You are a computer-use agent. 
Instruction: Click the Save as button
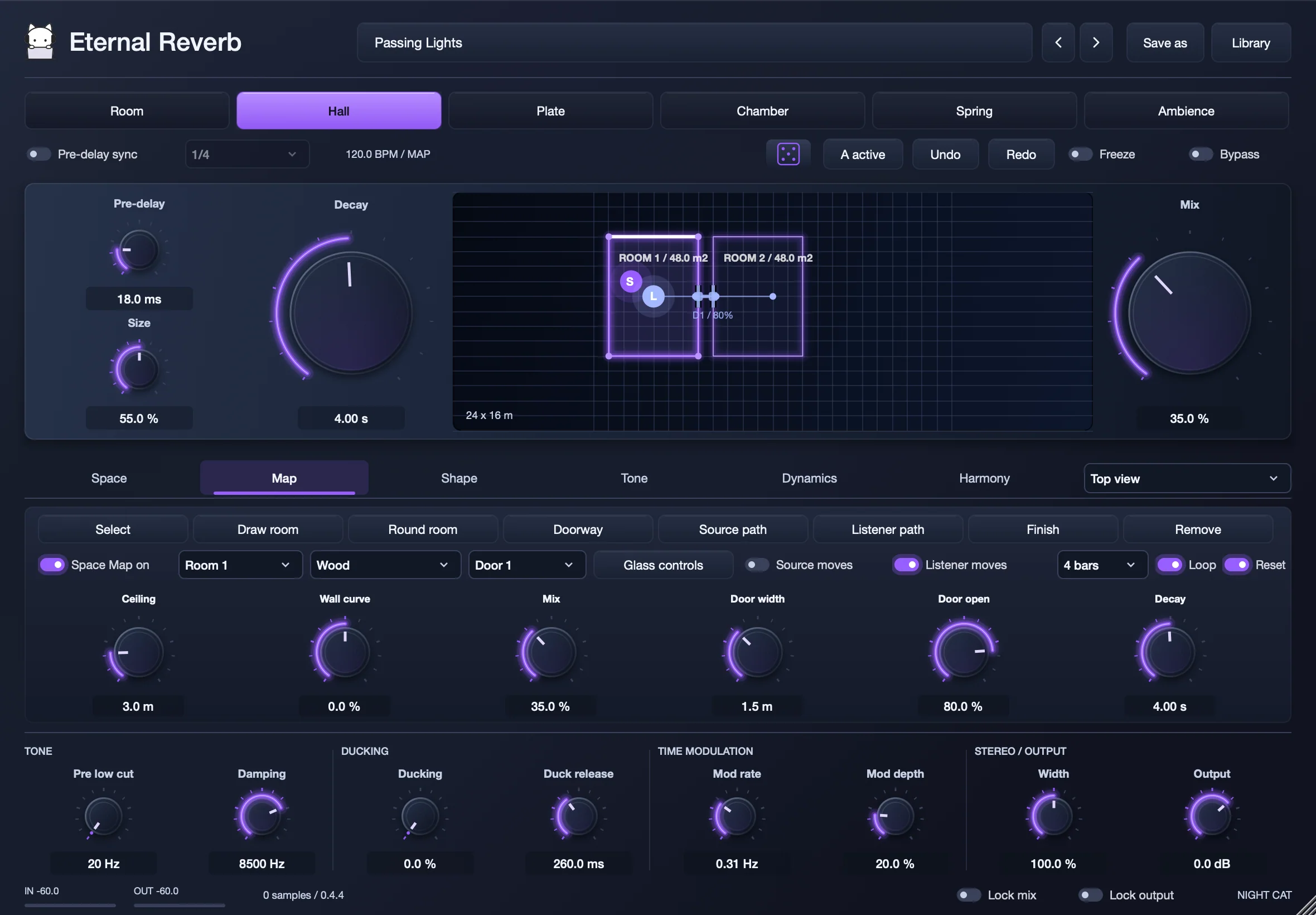tap(1165, 42)
